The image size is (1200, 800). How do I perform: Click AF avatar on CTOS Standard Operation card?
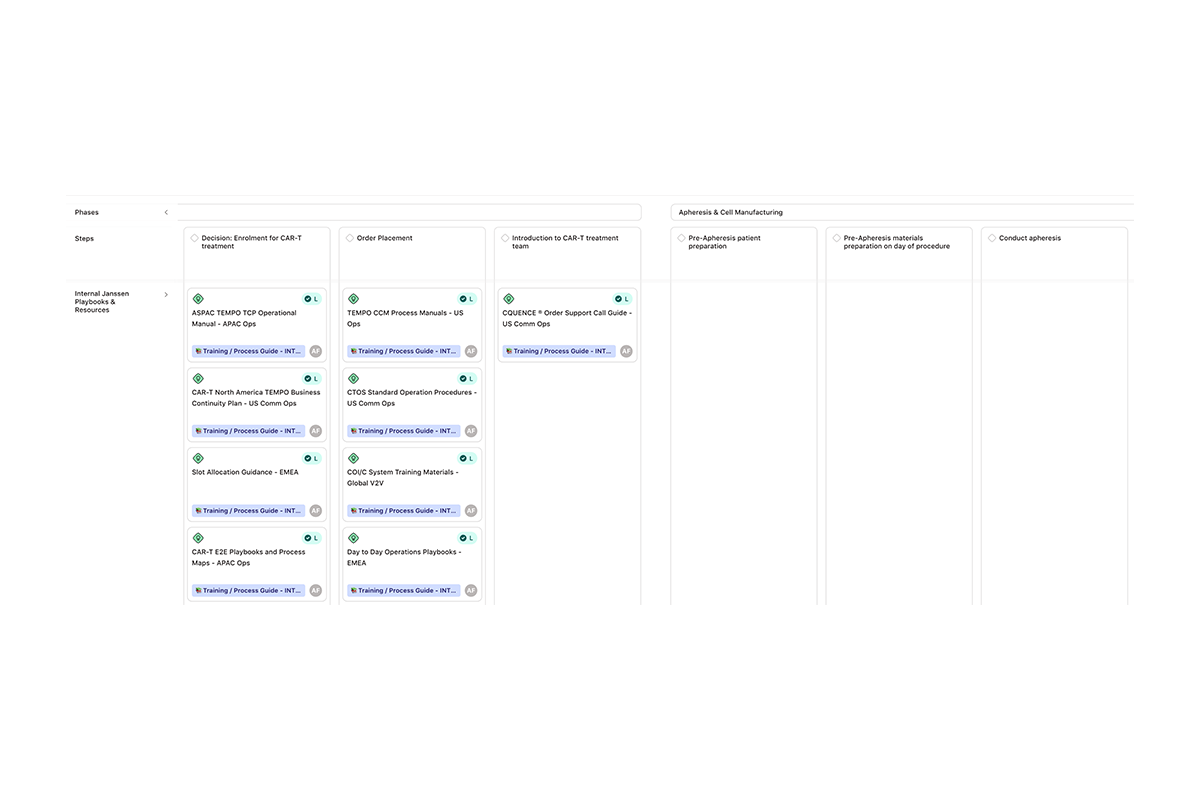471,431
